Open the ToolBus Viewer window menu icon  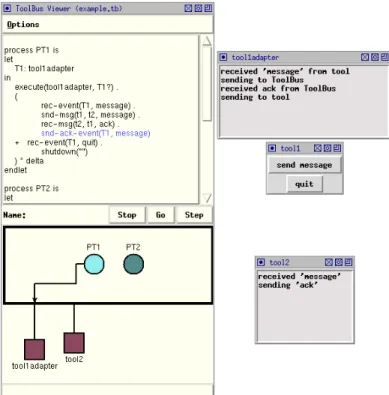pyautogui.click(x=7, y=8)
